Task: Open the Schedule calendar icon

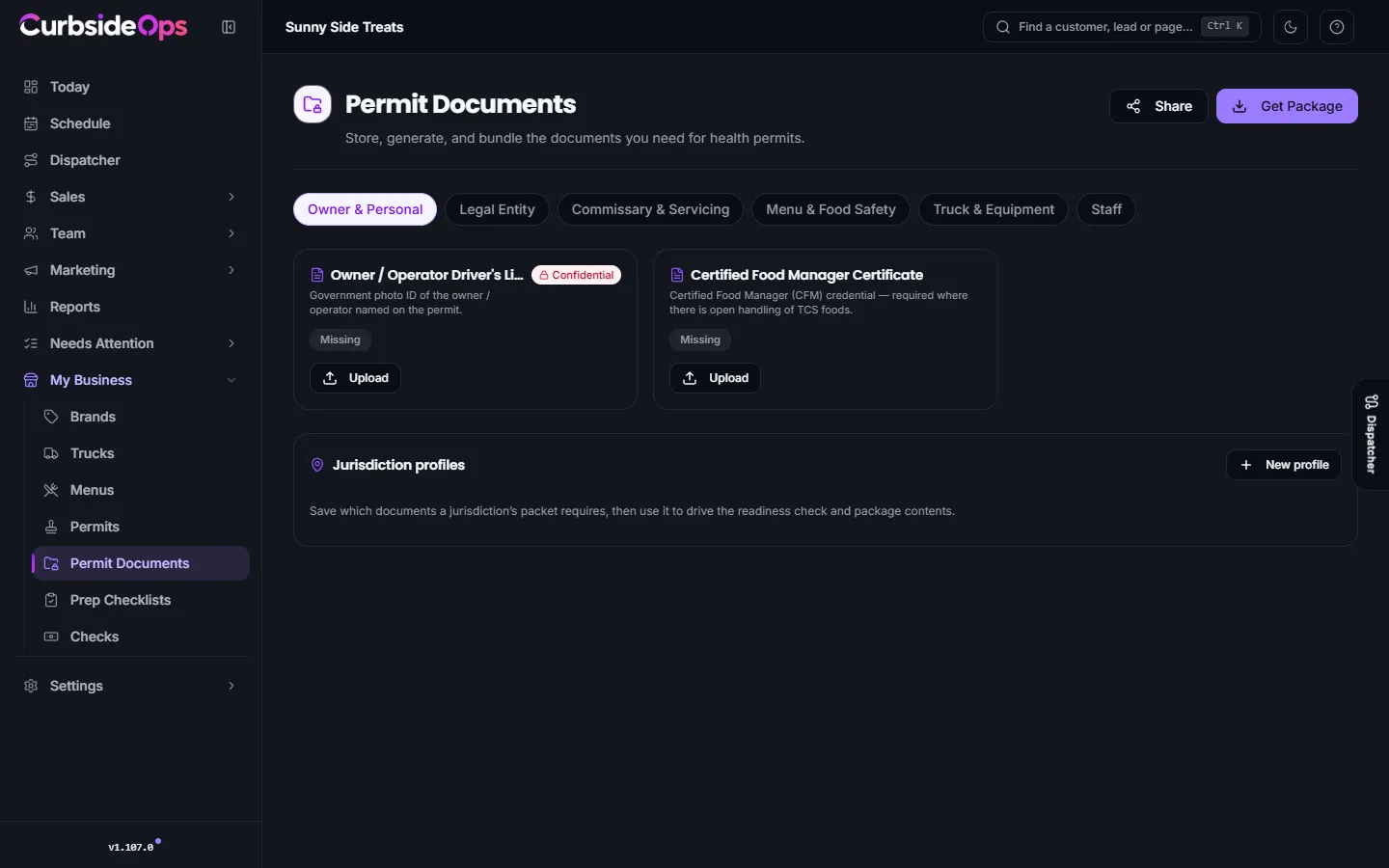Action: [x=31, y=123]
